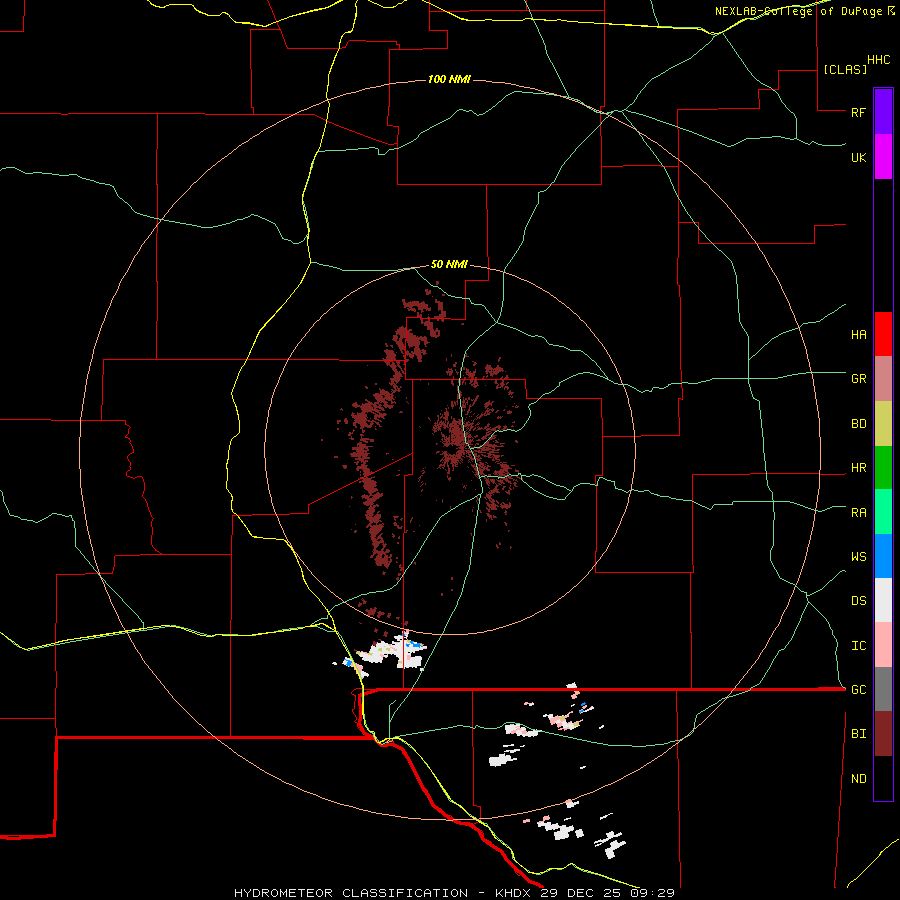This screenshot has width=900, height=900.
Task: Click the RF purple legend swatch
Action: click(x=883, y=112)
